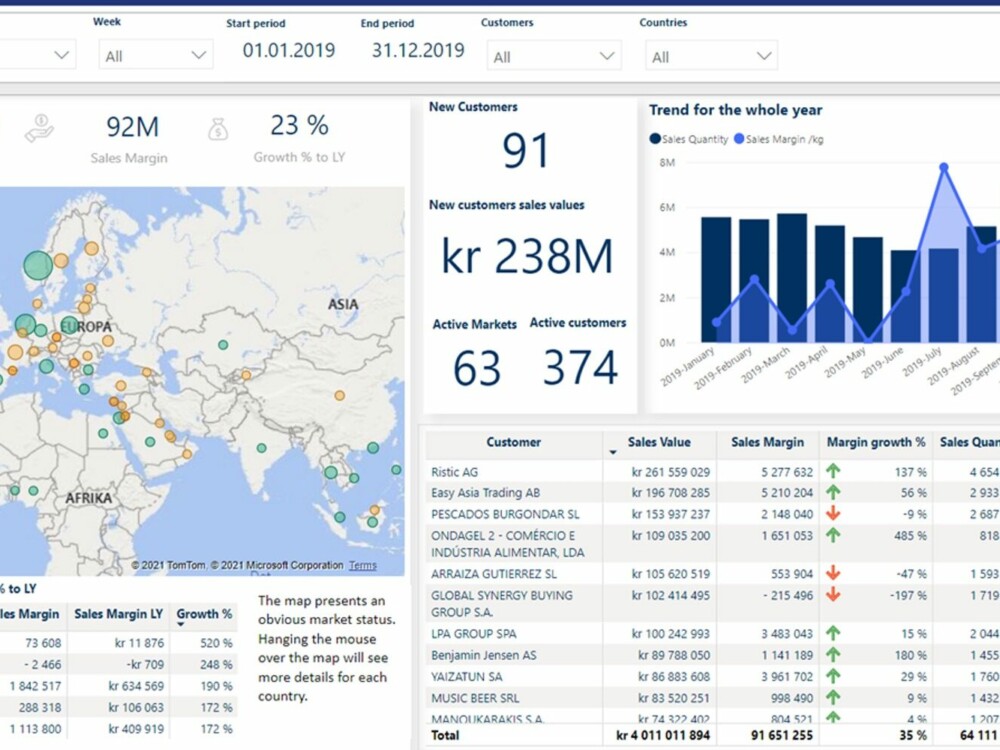
Task: Select PESCADOS BURGONDAR SL customer
Action: (x=505, y=514)
